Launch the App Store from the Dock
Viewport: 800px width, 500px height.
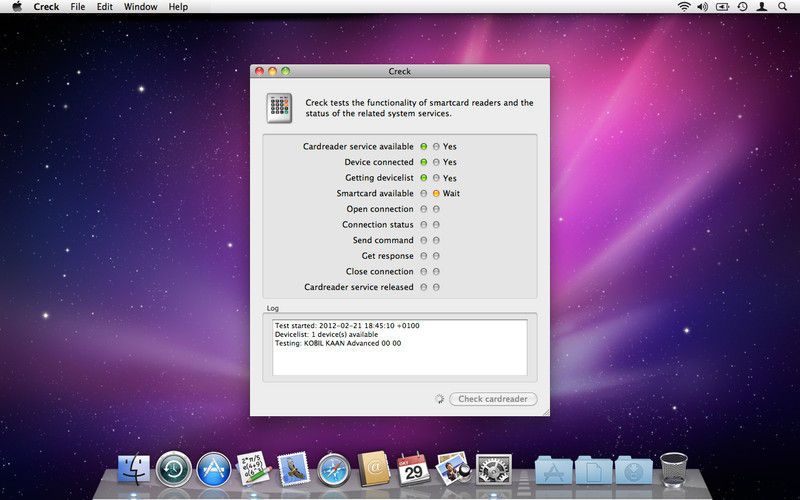pyautogui.click(x=214, y=469)
